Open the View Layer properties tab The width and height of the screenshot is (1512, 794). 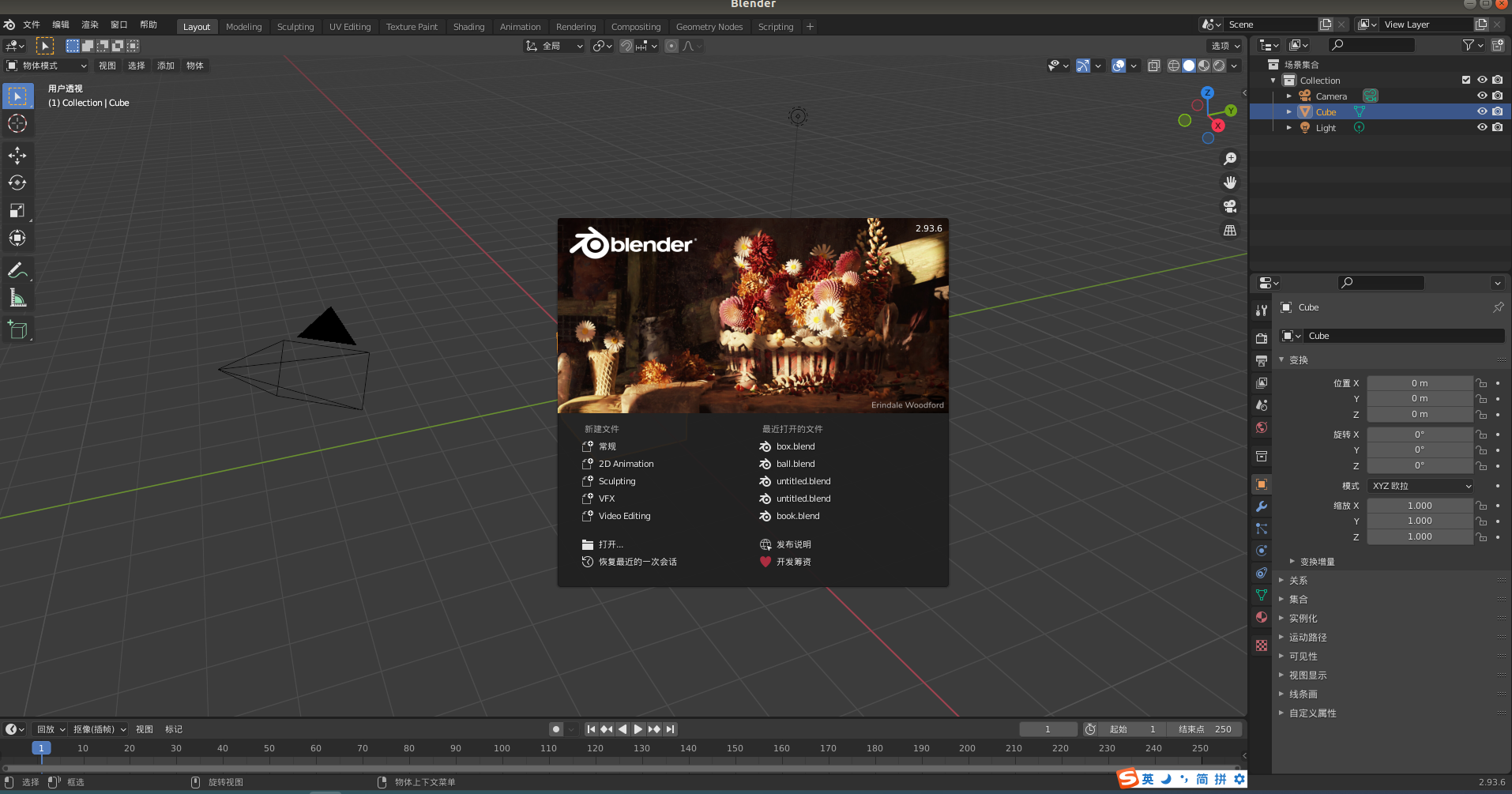pos(1262,383)
